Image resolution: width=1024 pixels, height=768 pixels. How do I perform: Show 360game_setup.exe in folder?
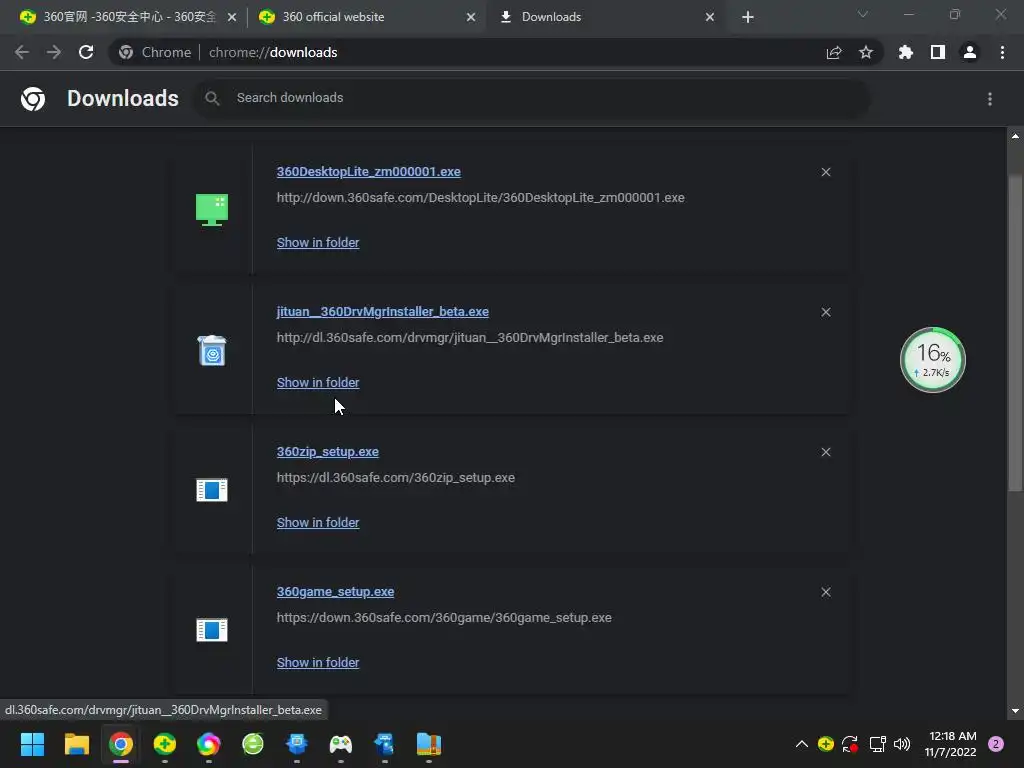point(318,662)
